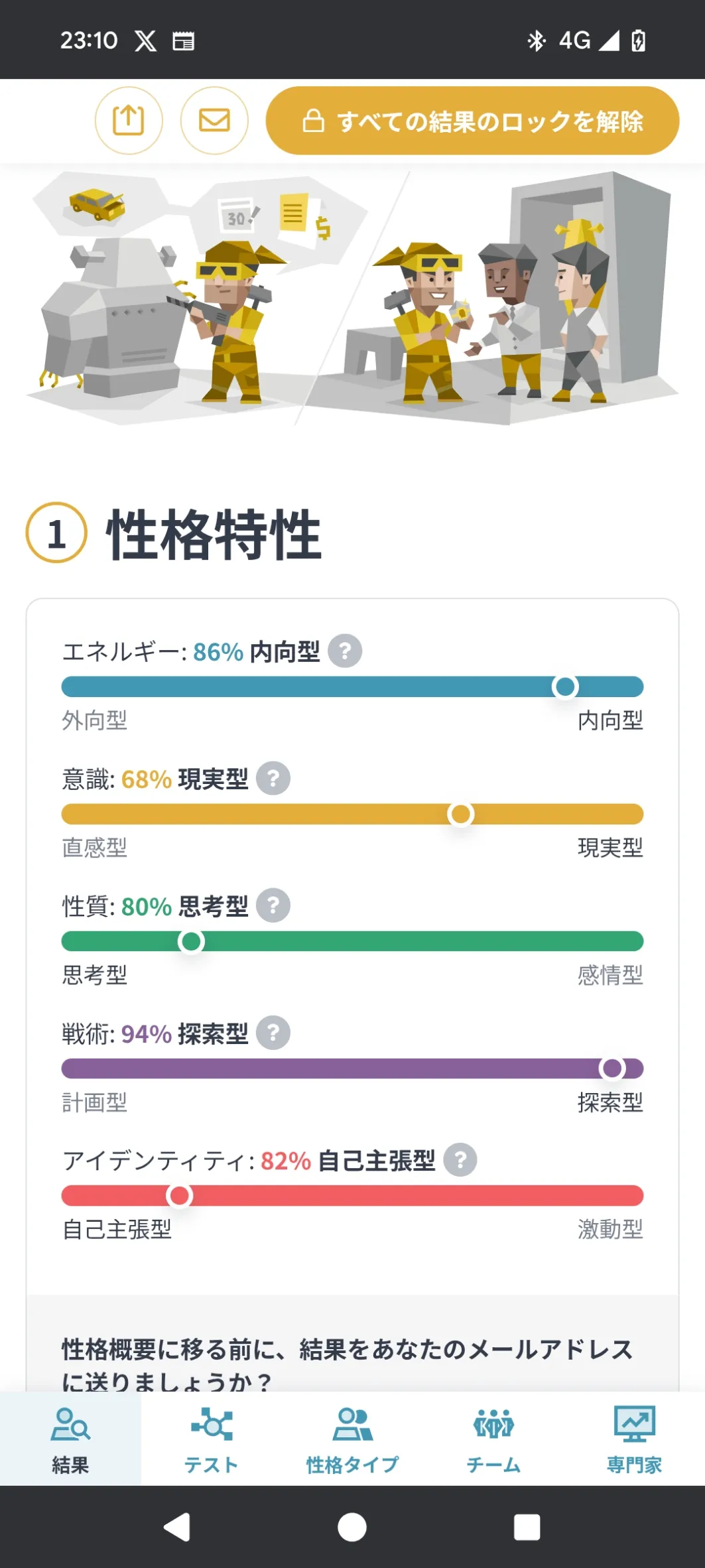The image size is (705, 1568).
Task: Open help for エネルギー trait
Action: tap(345, 651)
